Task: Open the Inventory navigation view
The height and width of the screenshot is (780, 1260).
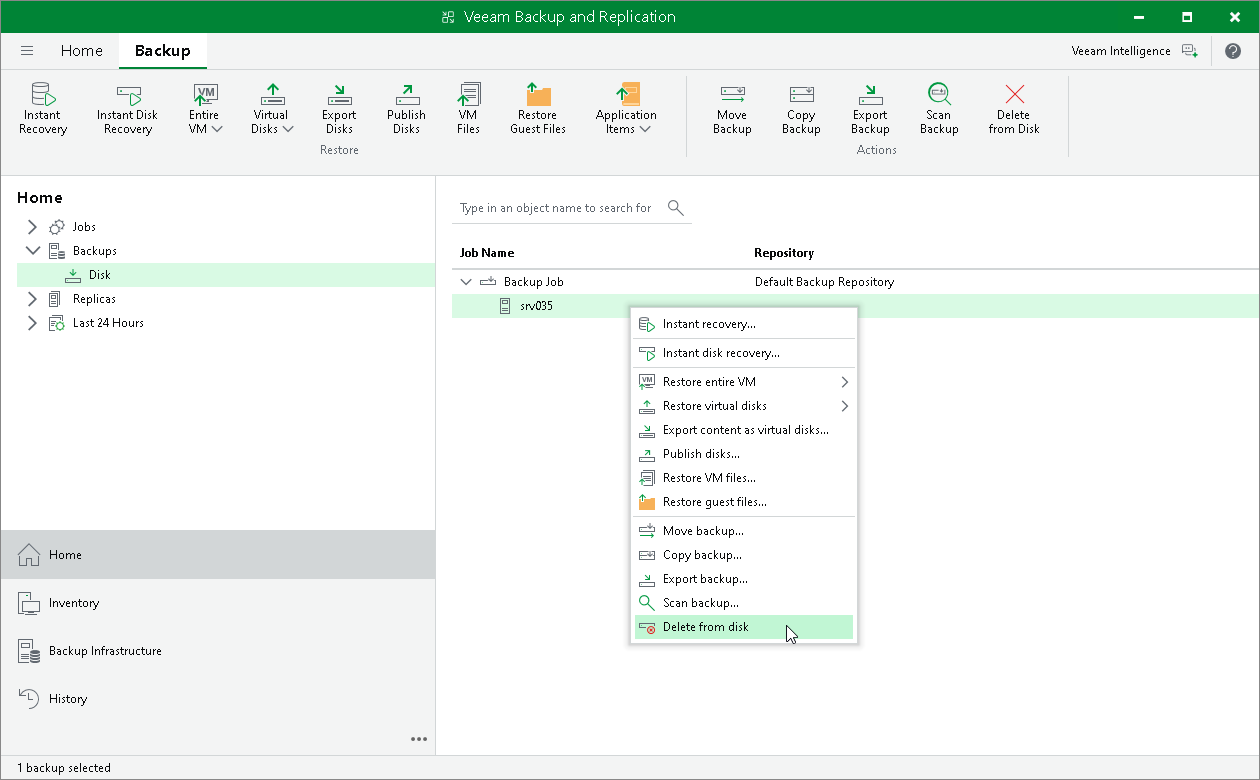Action: click(218, 603)
